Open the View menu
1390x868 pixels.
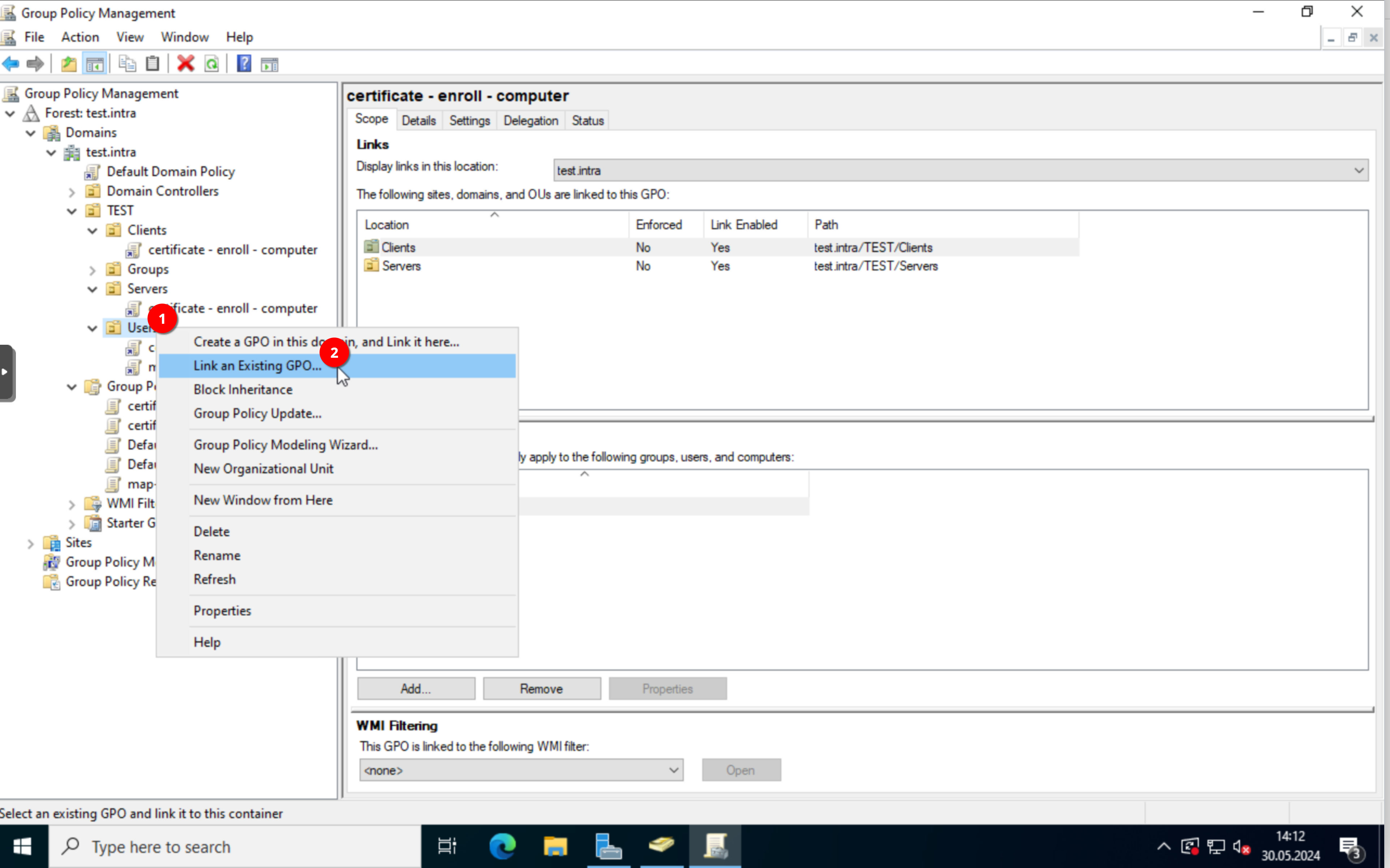pos(130,37)
